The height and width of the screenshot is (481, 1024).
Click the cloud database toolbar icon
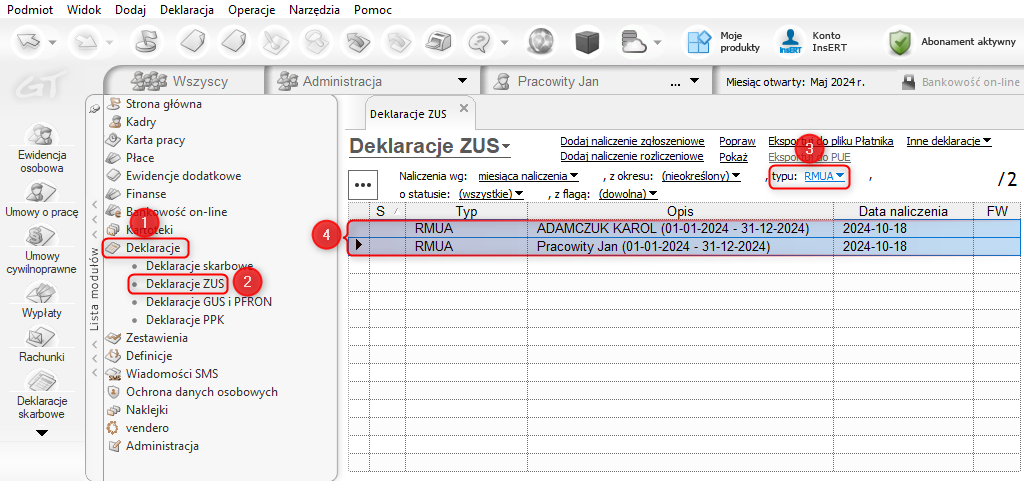(633, 42)
